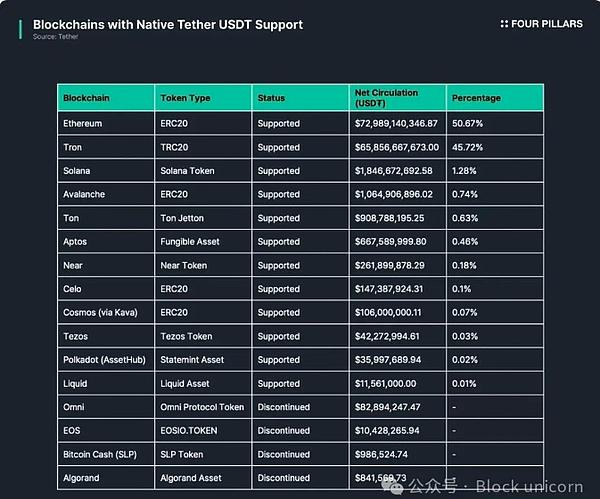Click the Net Circulation (USDT) header
This screenshot has width=600, height=499.
[398, 98]
